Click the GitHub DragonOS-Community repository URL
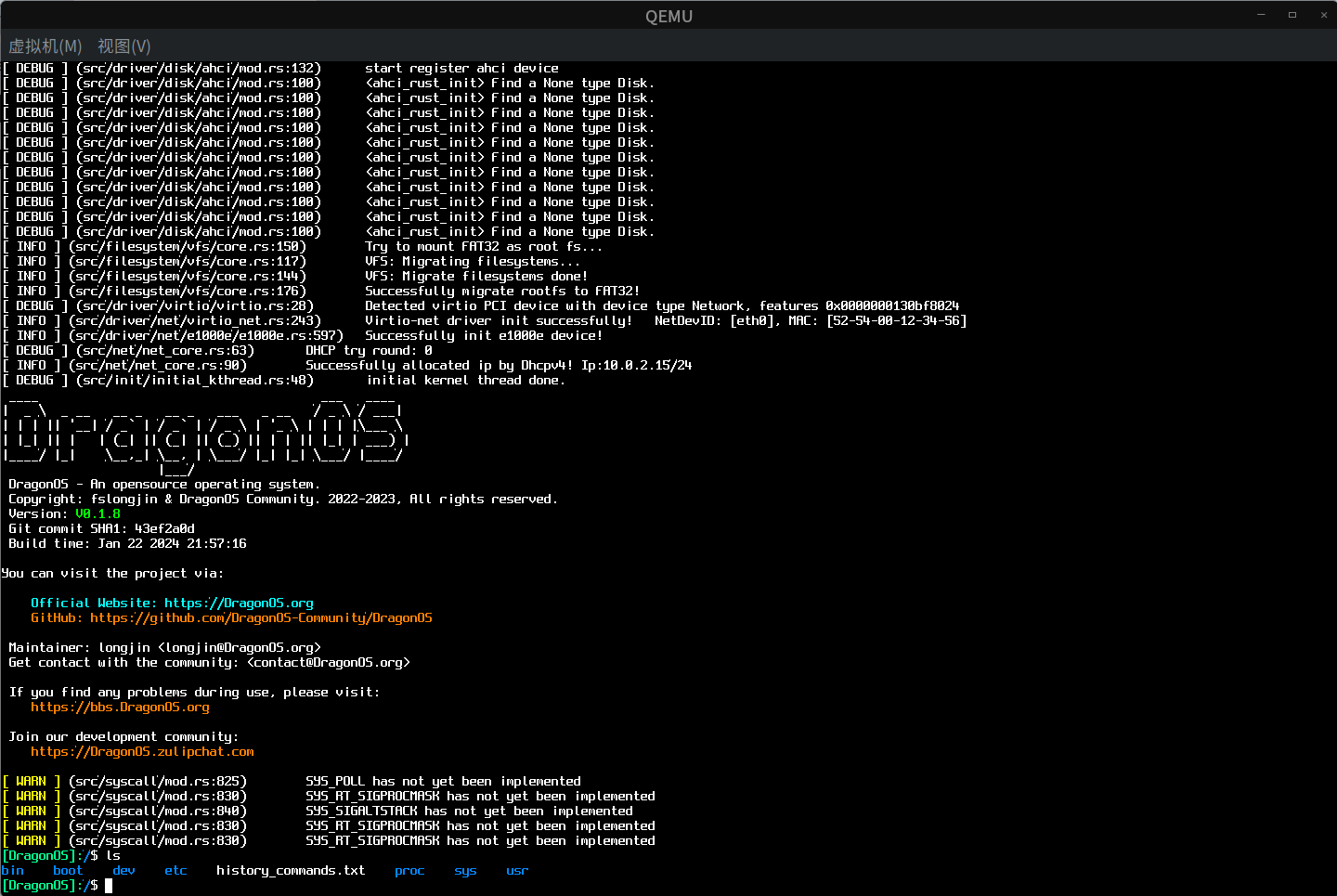Viewport: 1337px width, 896px height. [261, 618]
